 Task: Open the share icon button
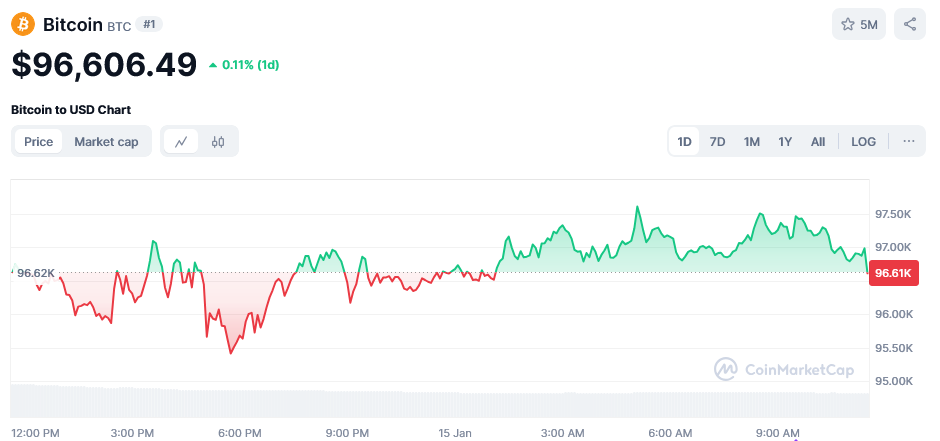[909, 25]
